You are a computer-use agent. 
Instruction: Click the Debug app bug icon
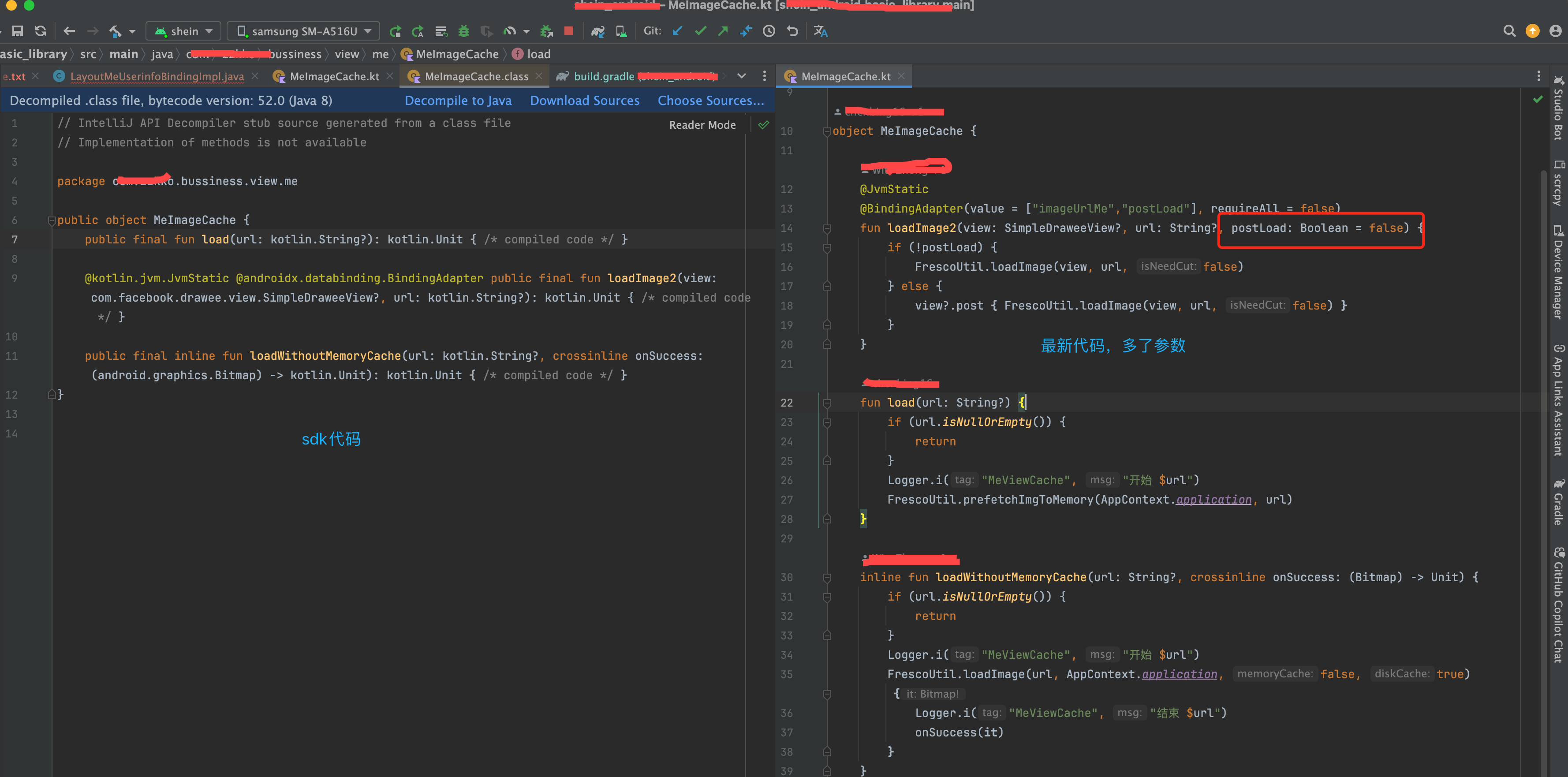(x=464, y=31)
